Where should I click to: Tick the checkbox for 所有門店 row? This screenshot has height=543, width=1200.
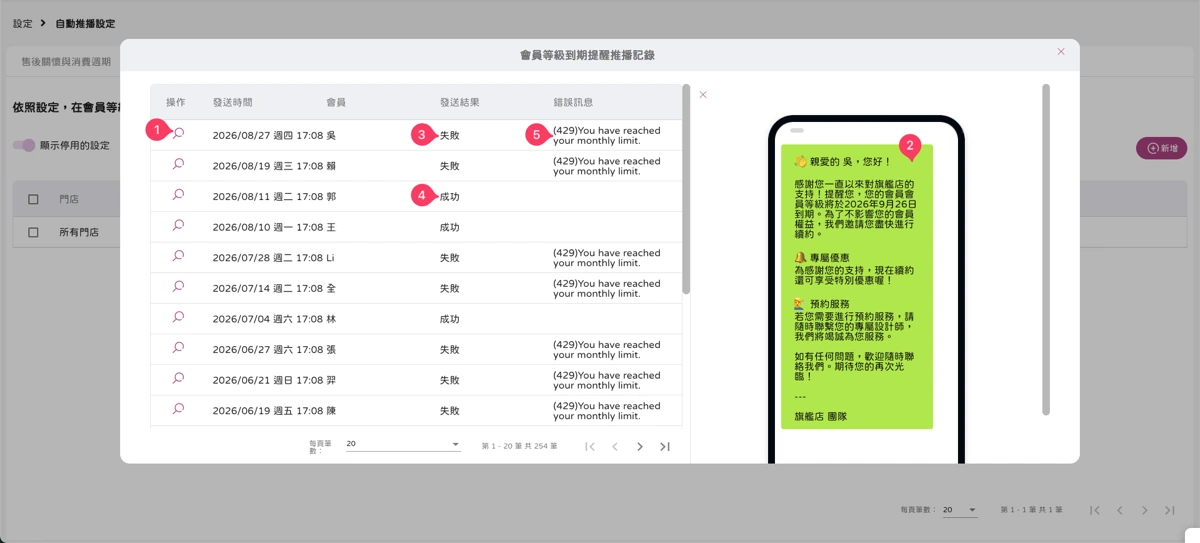pos(33,232)
